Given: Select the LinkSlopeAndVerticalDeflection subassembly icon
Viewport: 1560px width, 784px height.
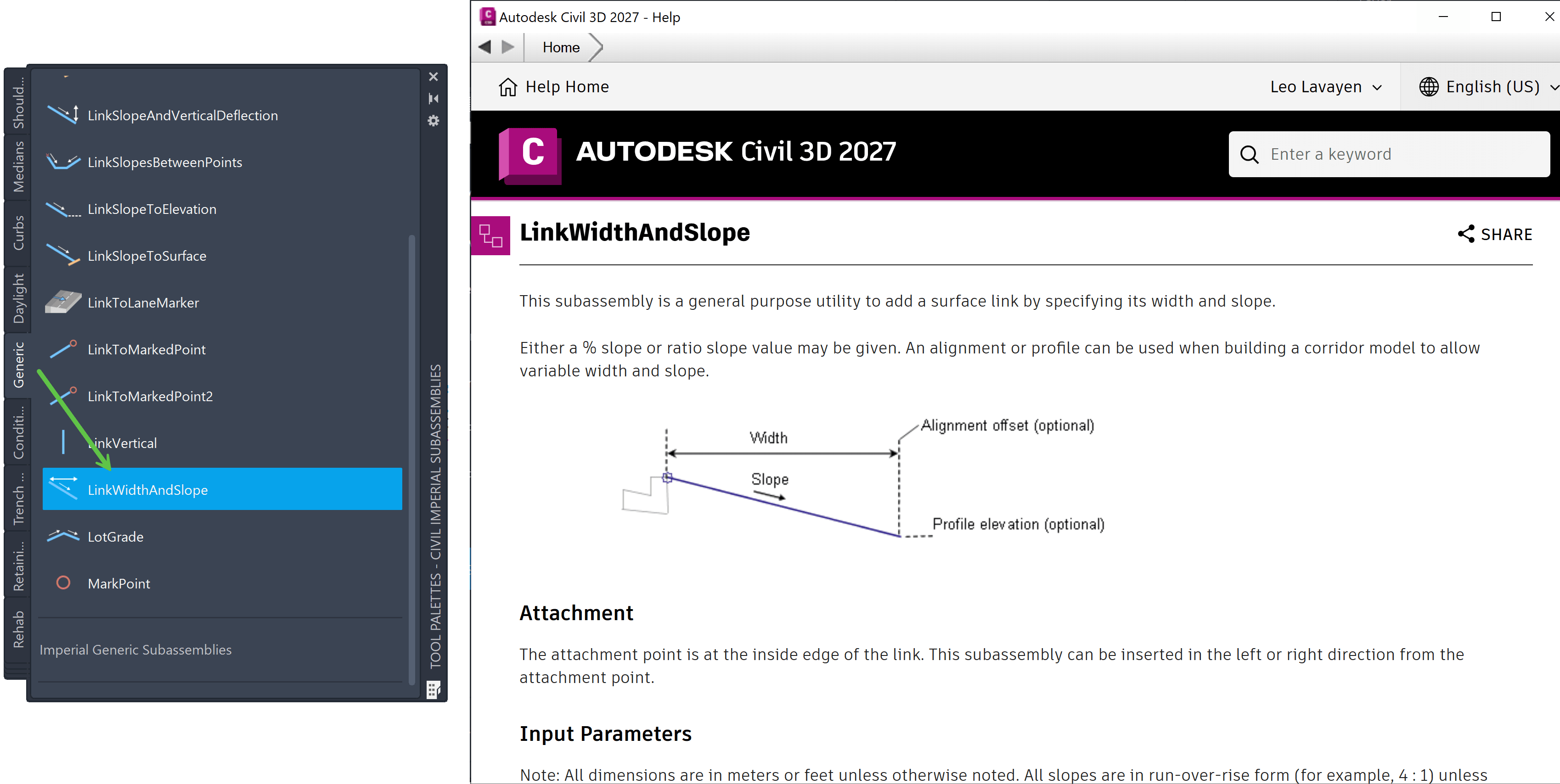Looking at the screenshot, I should [63, 114].
